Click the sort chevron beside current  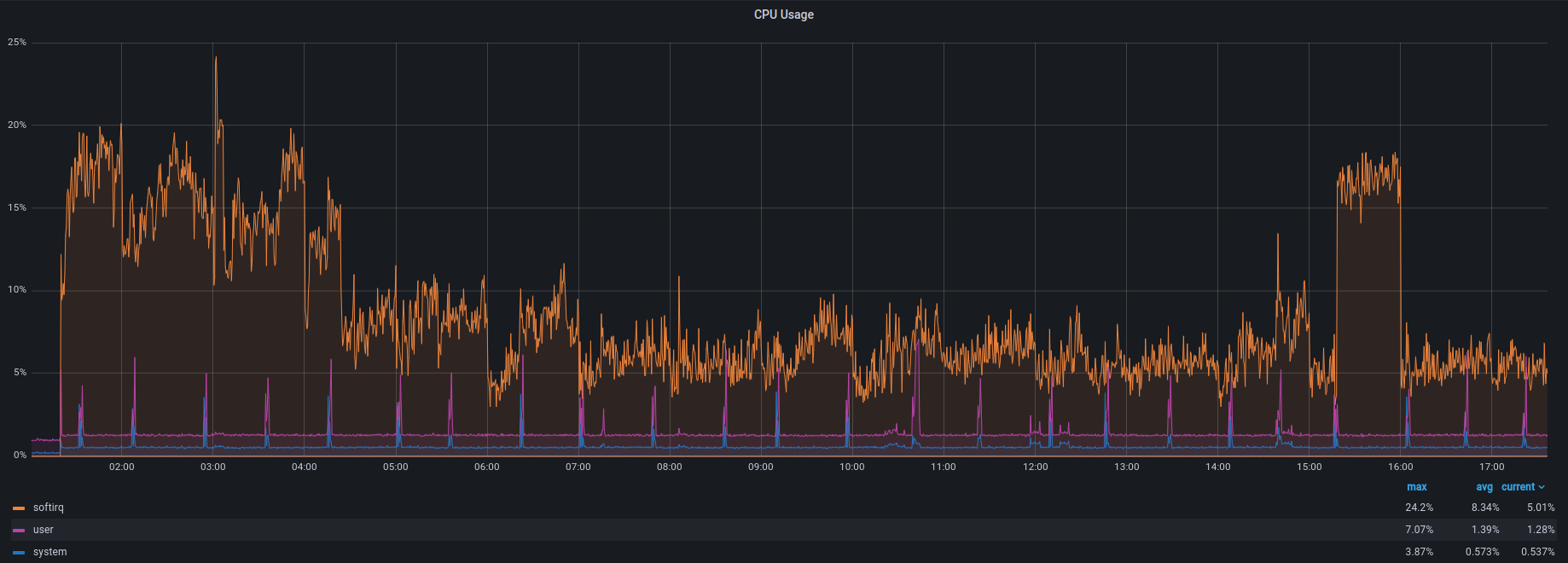pyautogui.click(x=1542, y=487)
